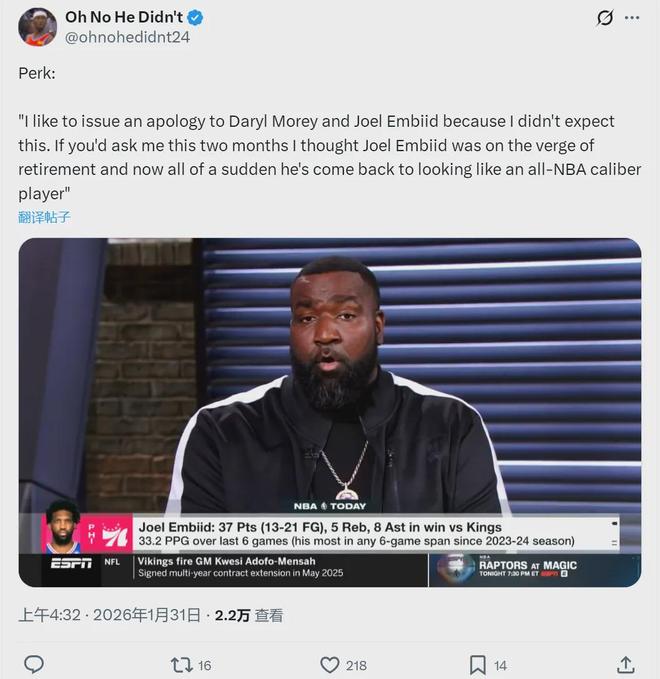660x679 pixels.
Task: Click the like count 218
Action: tap(355, 665)
